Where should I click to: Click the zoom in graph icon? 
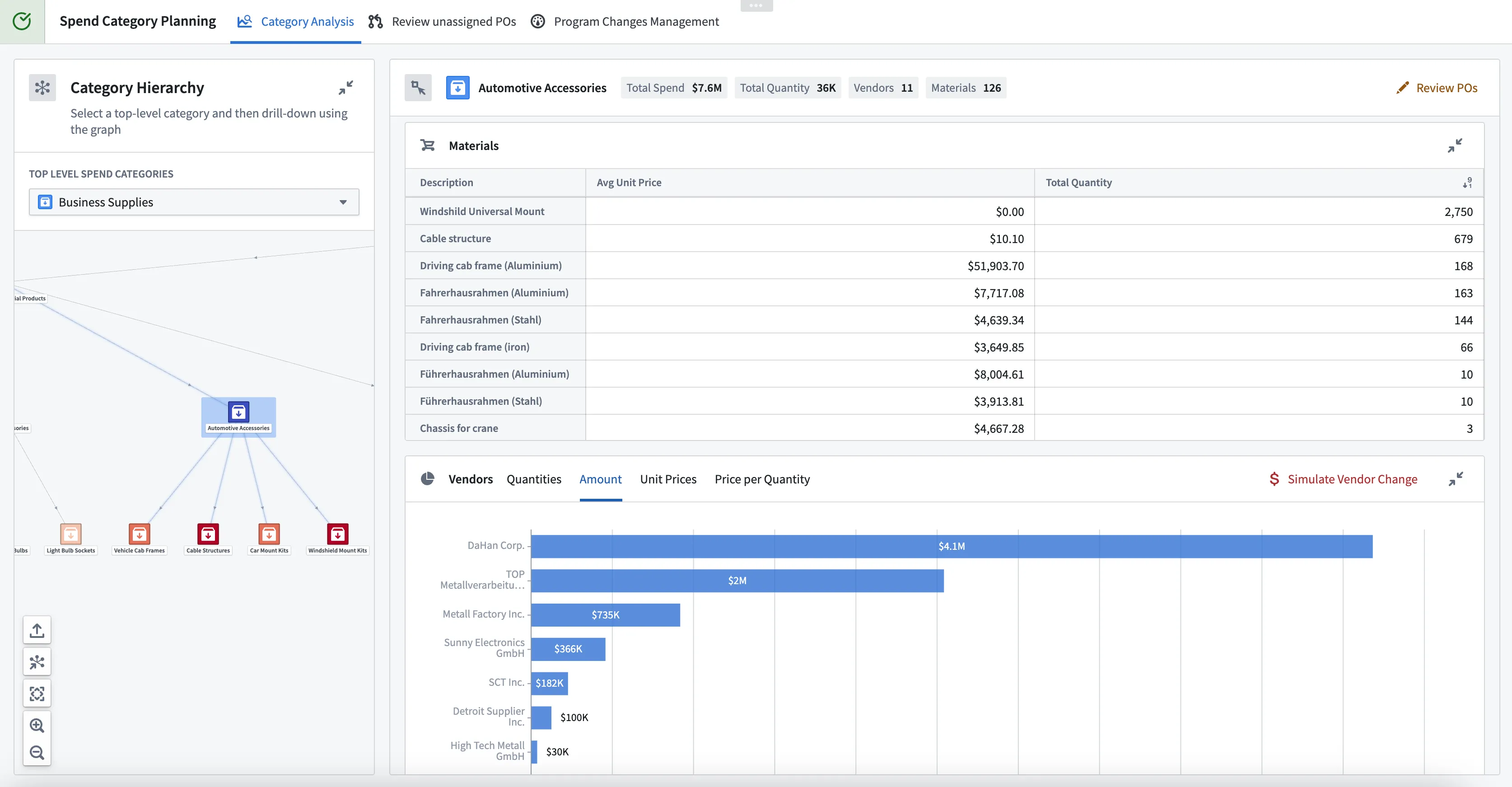37,726
